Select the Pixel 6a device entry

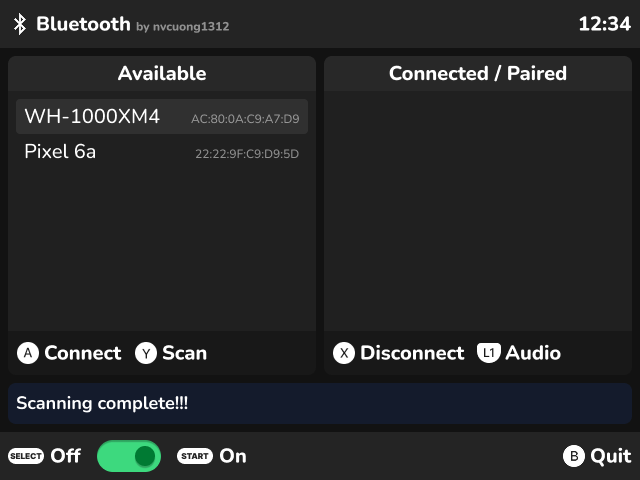162,151
